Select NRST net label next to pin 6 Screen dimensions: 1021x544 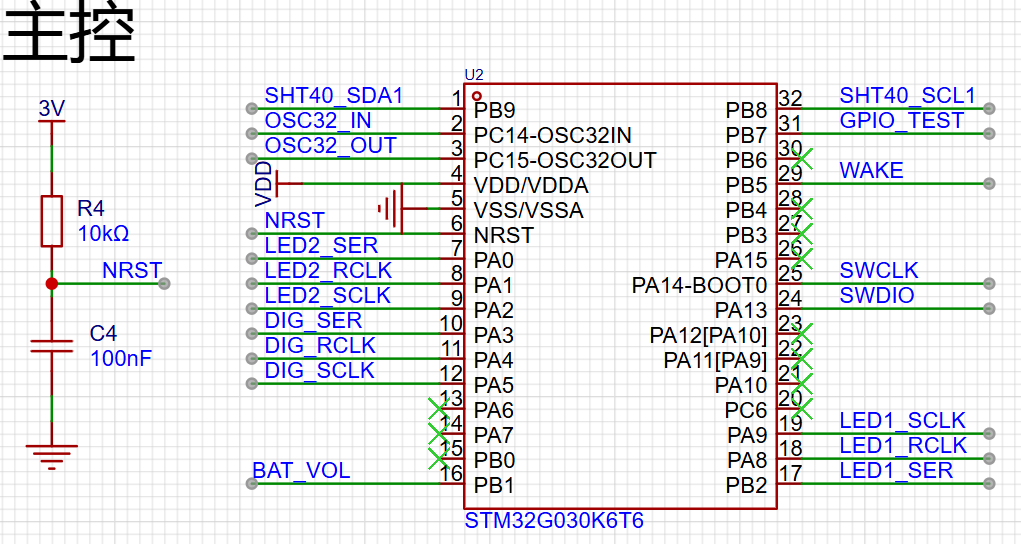click(294, 220)
